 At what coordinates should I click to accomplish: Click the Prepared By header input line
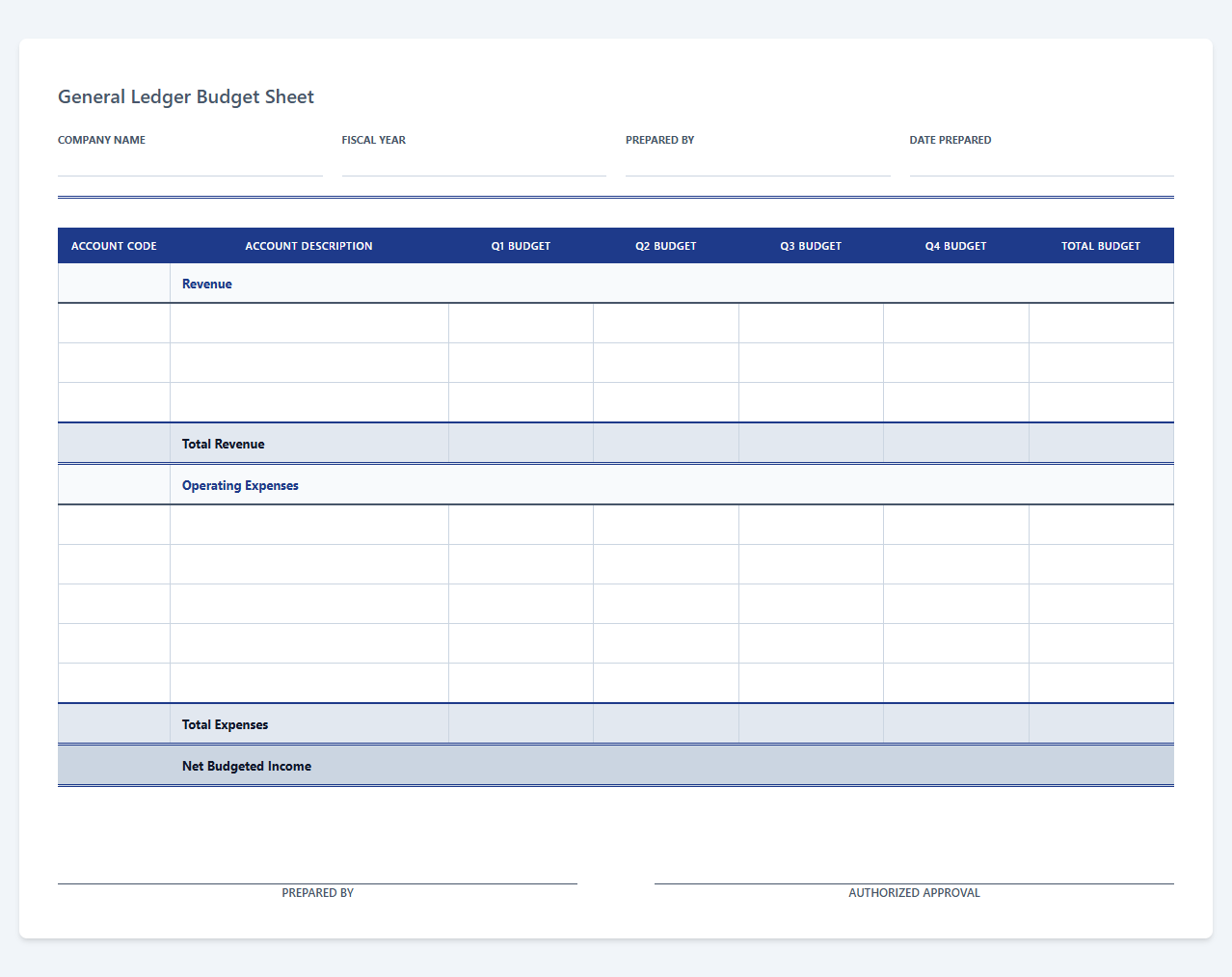click(758, 164)
